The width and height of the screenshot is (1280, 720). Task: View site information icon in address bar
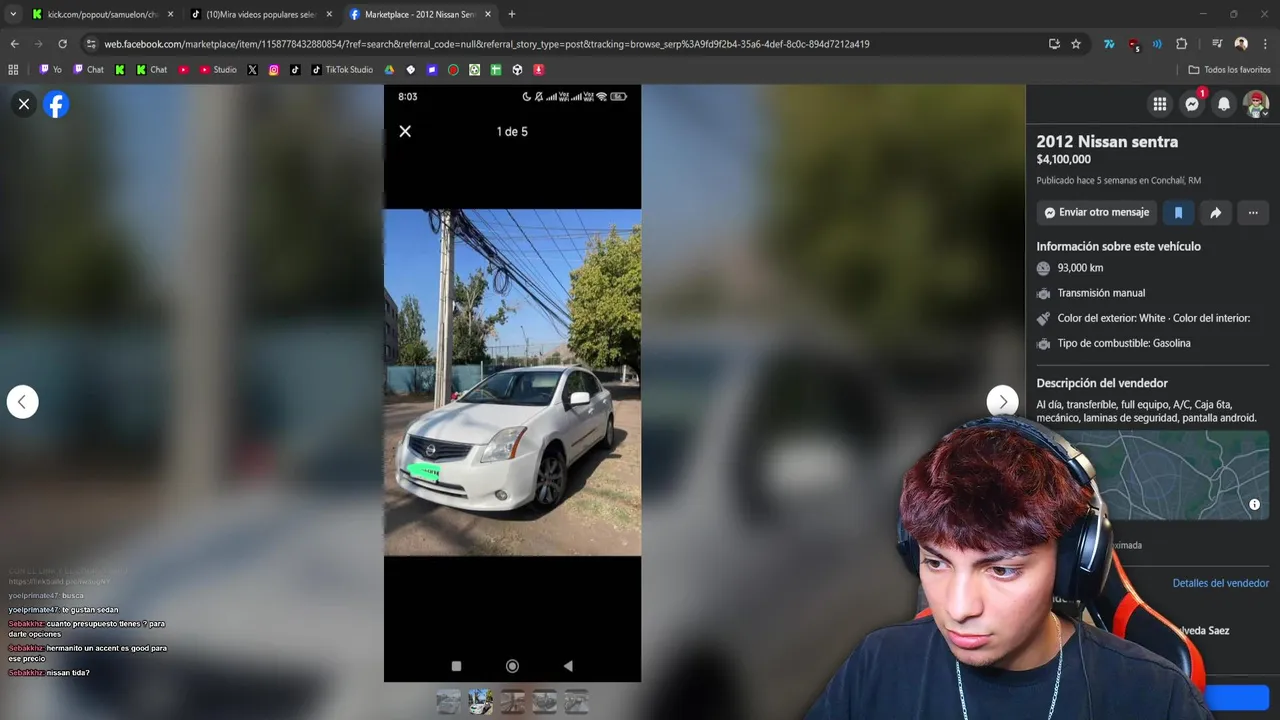tap(91, 44)
